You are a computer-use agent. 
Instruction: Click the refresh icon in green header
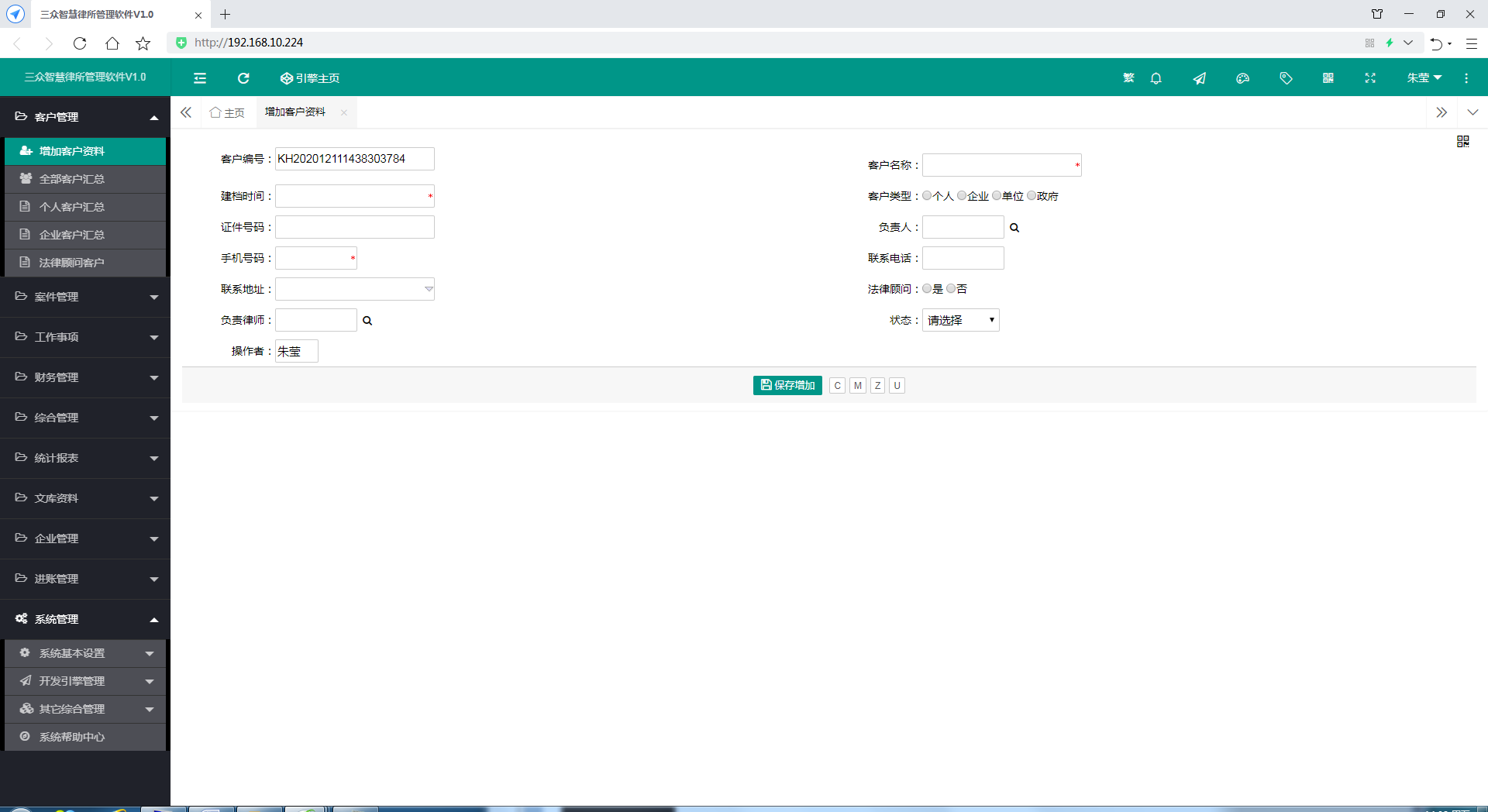click(243, 78)
